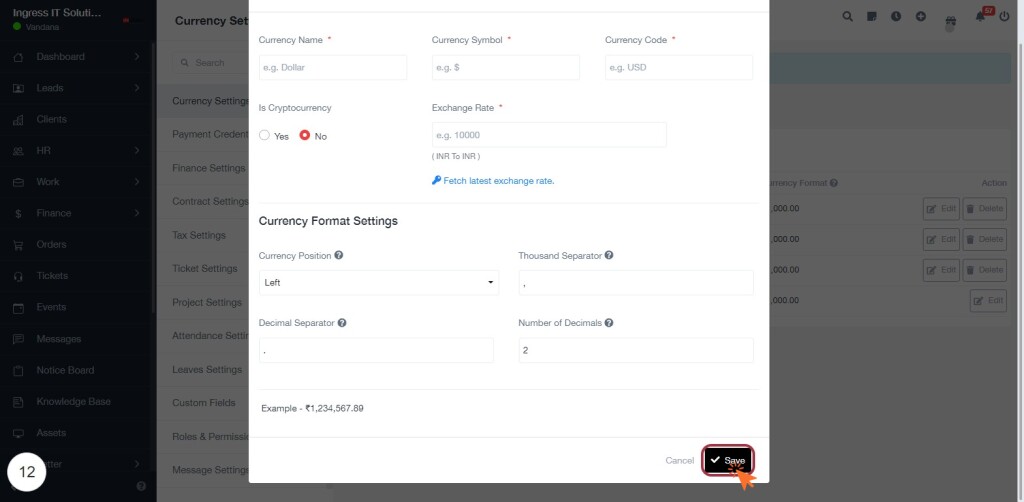Click the Work briefcase icon
The width and height of the screenshot is (1024, 502).
pyautogui.click(x=18, y=182)
